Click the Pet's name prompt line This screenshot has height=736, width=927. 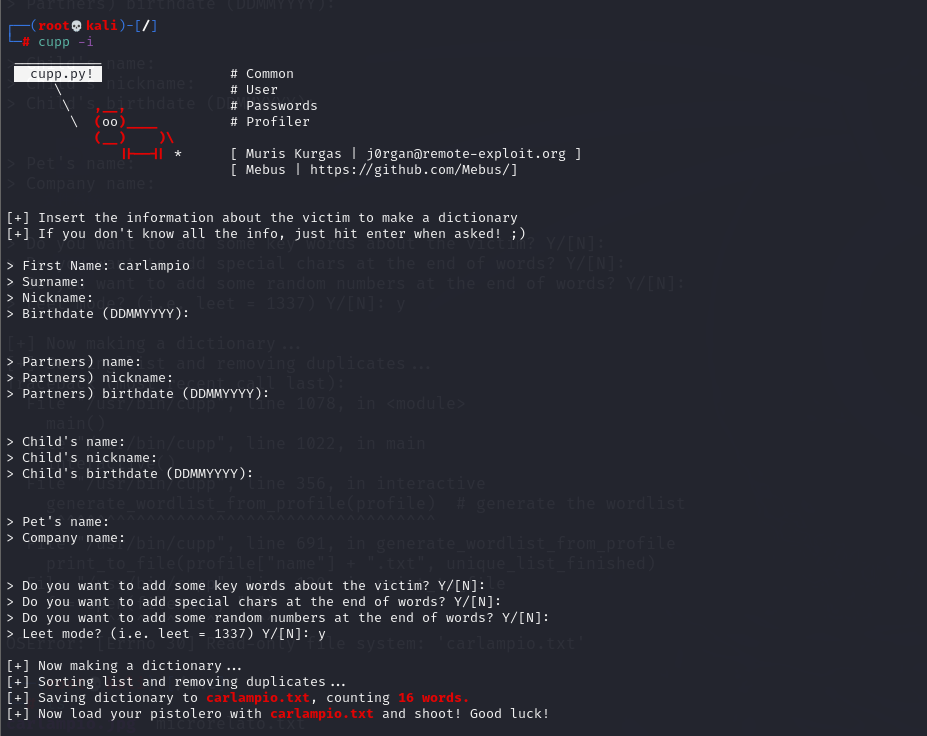click(58, 522)
